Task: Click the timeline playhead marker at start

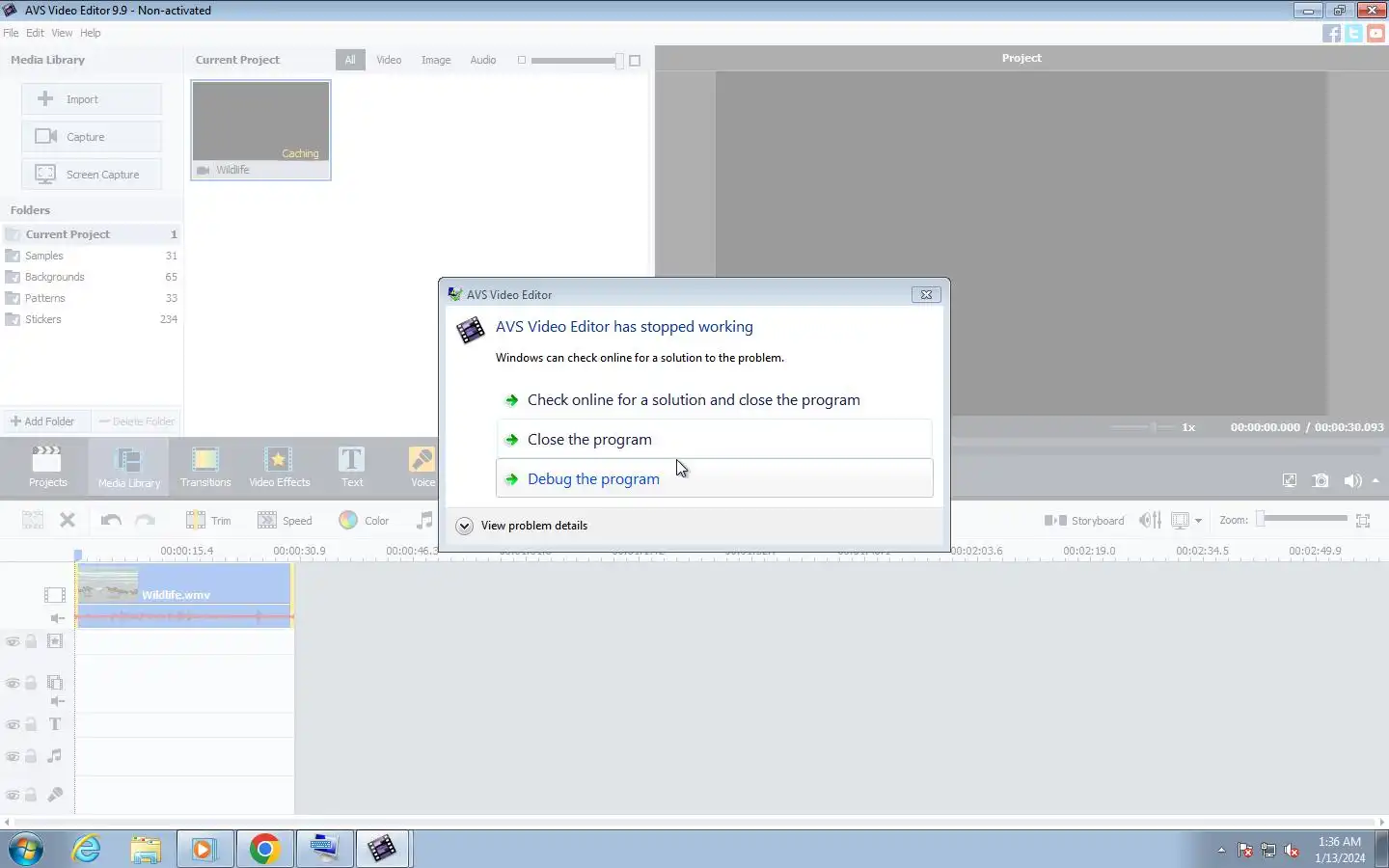Action: (78, 555)
